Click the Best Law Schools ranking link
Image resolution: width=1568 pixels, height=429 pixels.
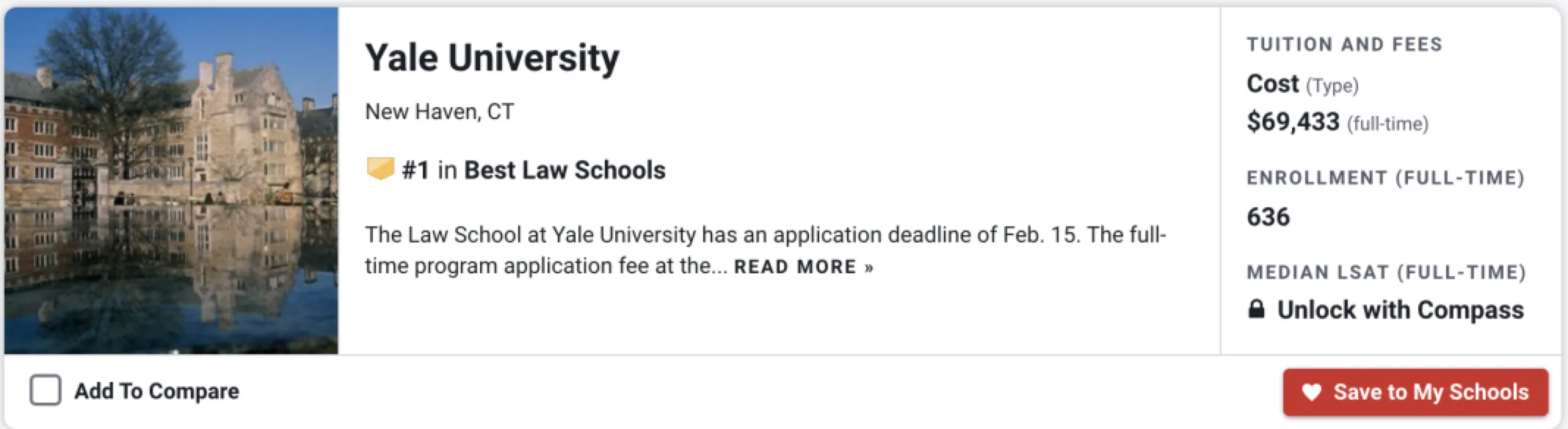click(565, 170)
